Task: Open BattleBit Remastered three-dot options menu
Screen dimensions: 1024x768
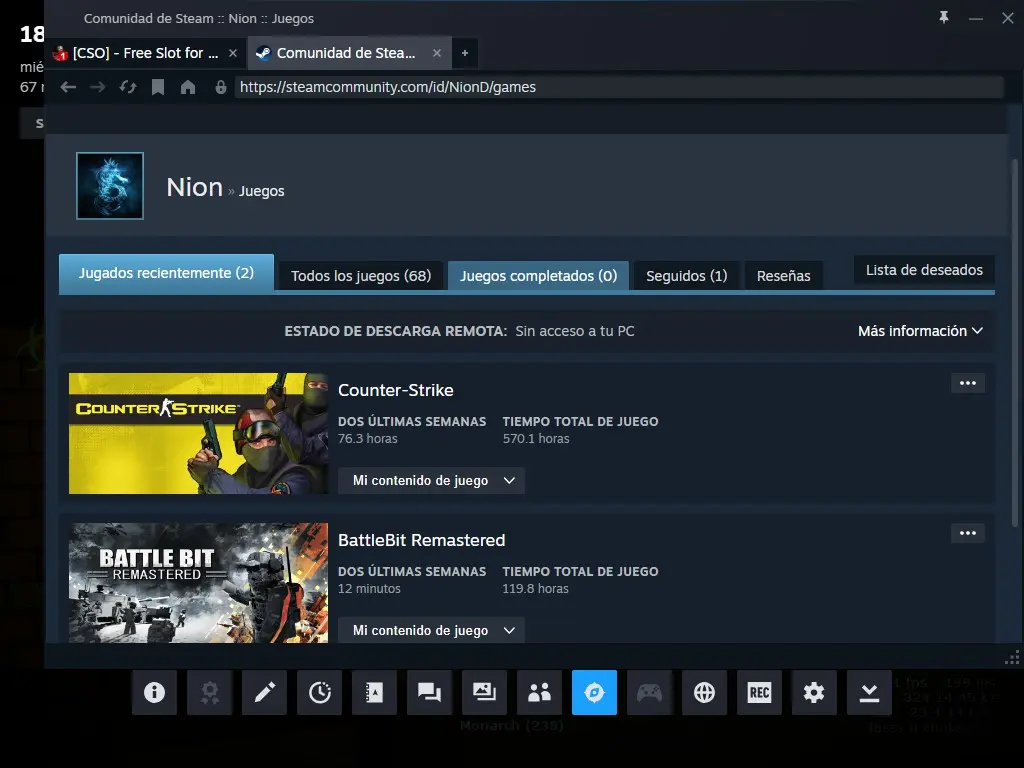Action: tap(968, 534)
